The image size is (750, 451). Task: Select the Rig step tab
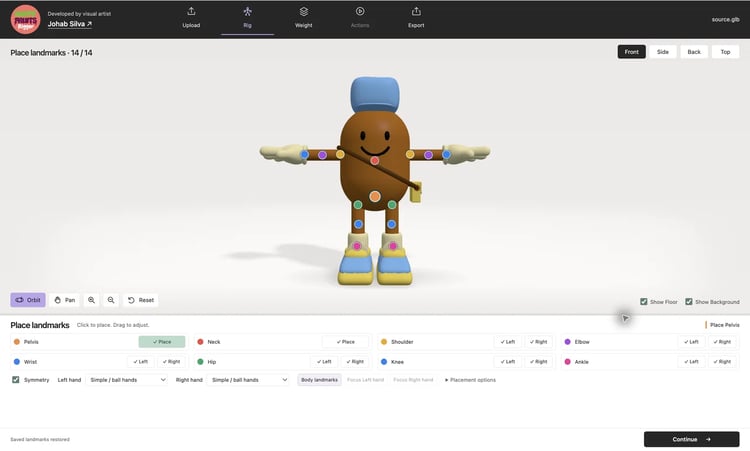pyautogui.click(x=247, y=18)
